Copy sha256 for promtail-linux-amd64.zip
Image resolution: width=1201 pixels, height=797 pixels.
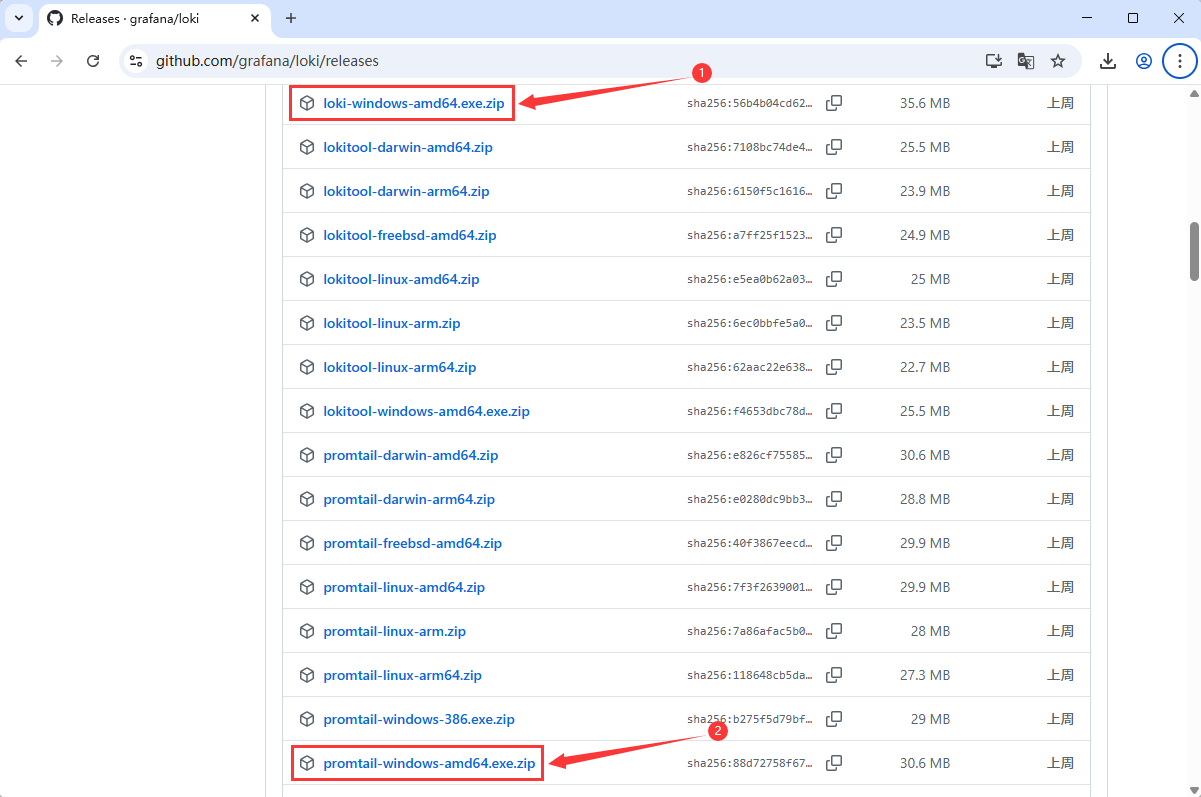pos(834,587)
